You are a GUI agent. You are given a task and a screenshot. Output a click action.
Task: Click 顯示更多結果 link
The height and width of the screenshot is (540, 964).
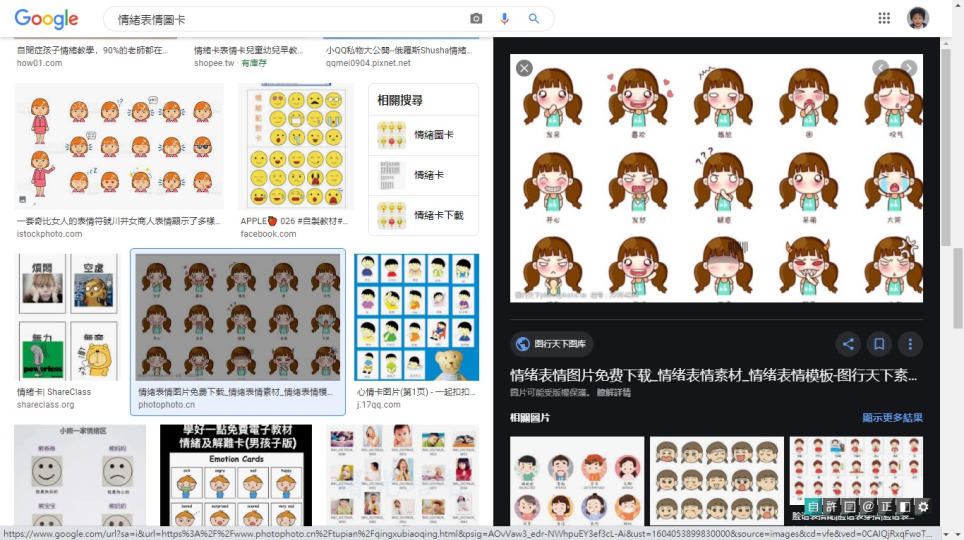pyautogui.click(x=892, y=418)
